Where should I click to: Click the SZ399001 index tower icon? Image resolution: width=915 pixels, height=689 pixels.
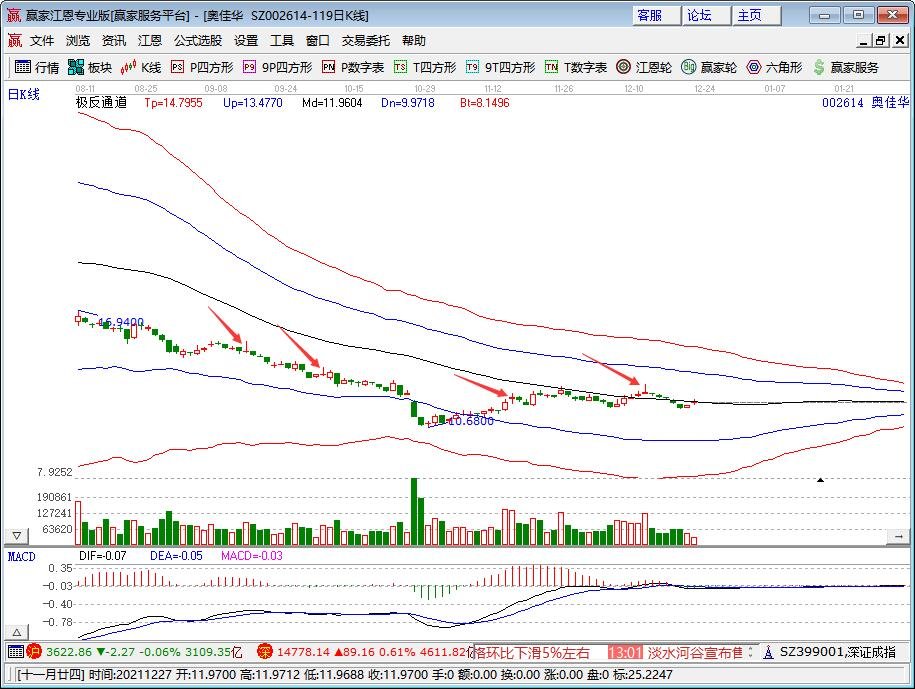[x=769, y=652]
